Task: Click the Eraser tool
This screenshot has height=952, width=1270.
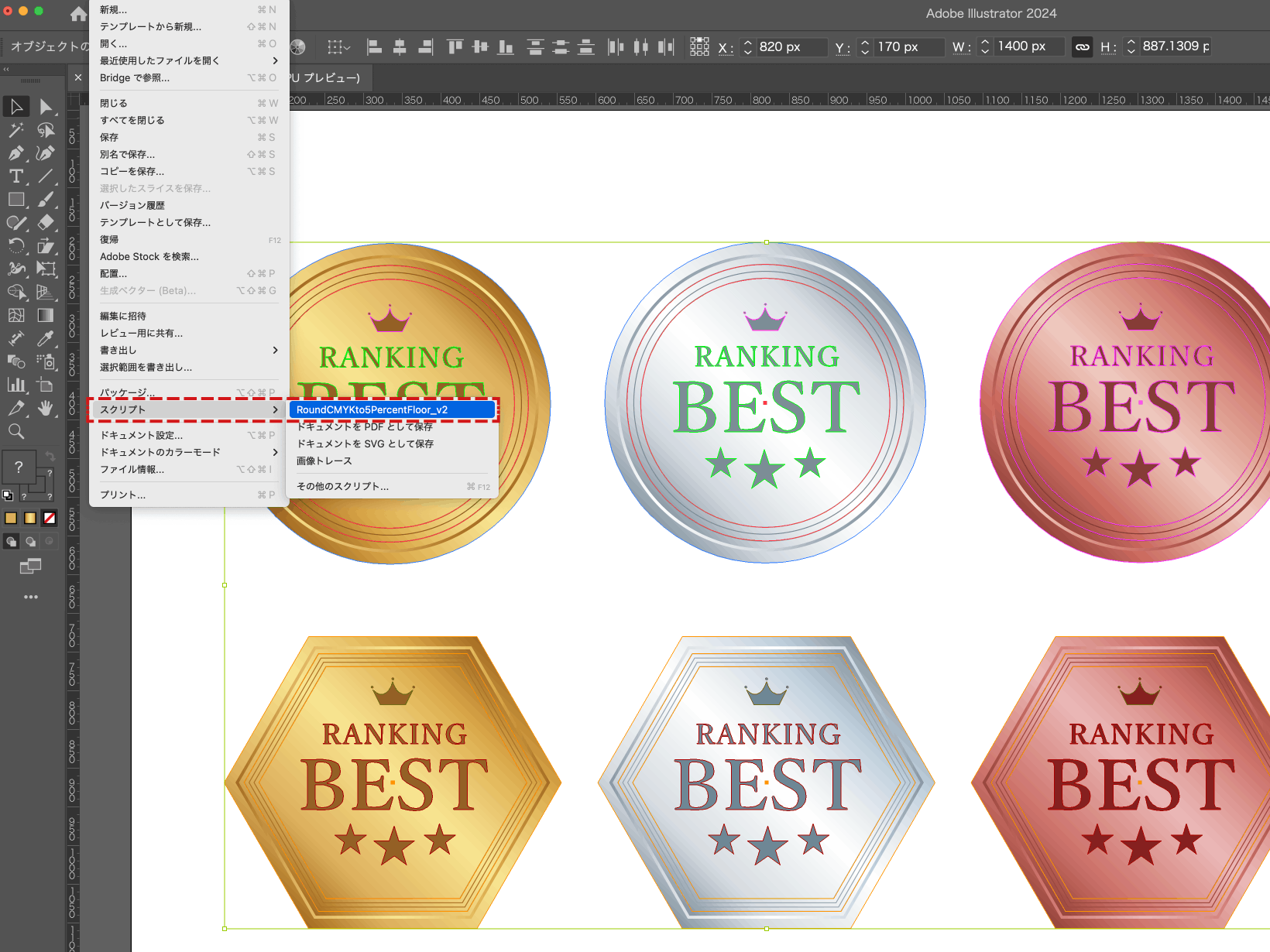Action: coord(46,223)
